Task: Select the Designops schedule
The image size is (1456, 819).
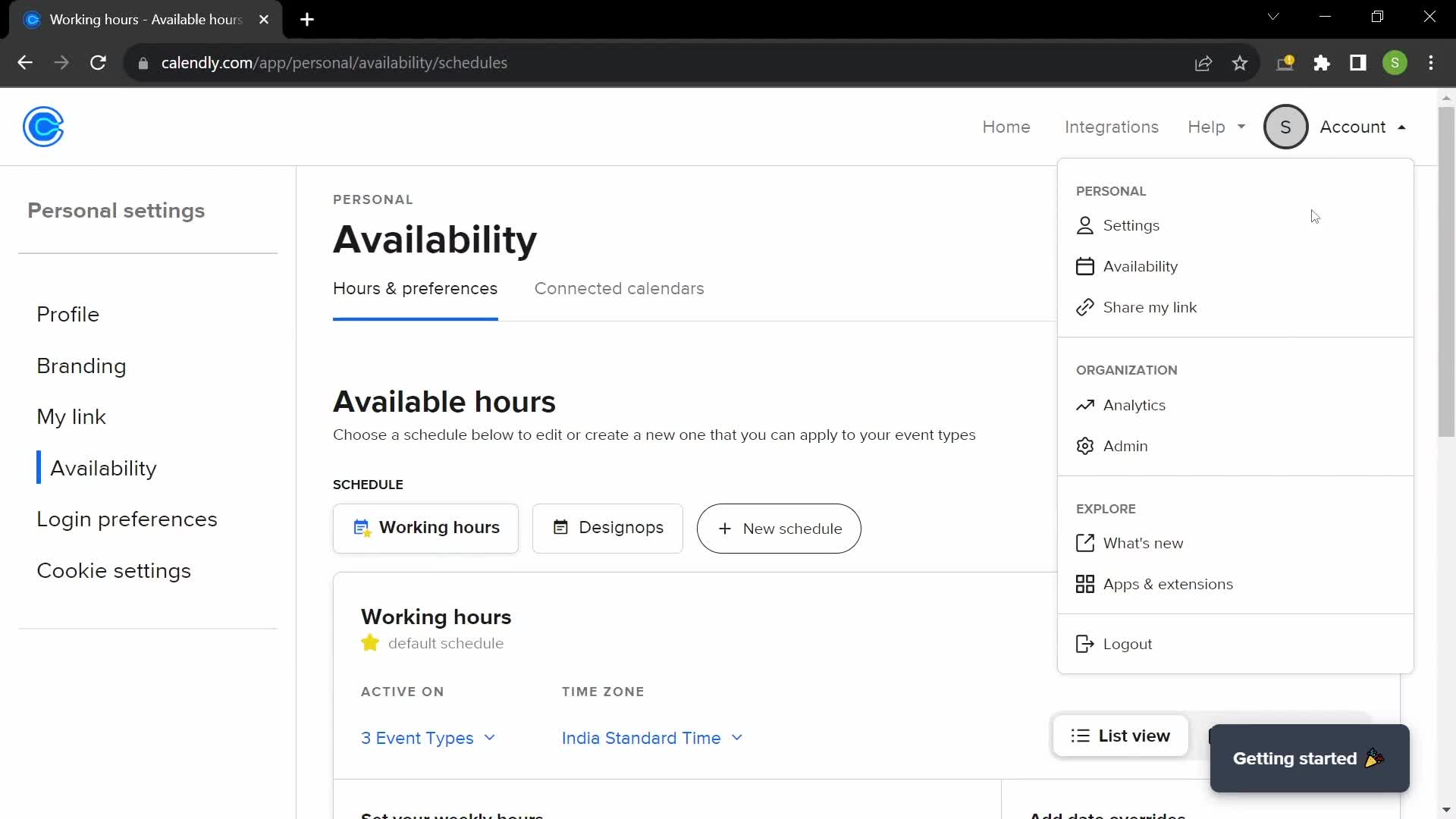Action: coord(607,528)
